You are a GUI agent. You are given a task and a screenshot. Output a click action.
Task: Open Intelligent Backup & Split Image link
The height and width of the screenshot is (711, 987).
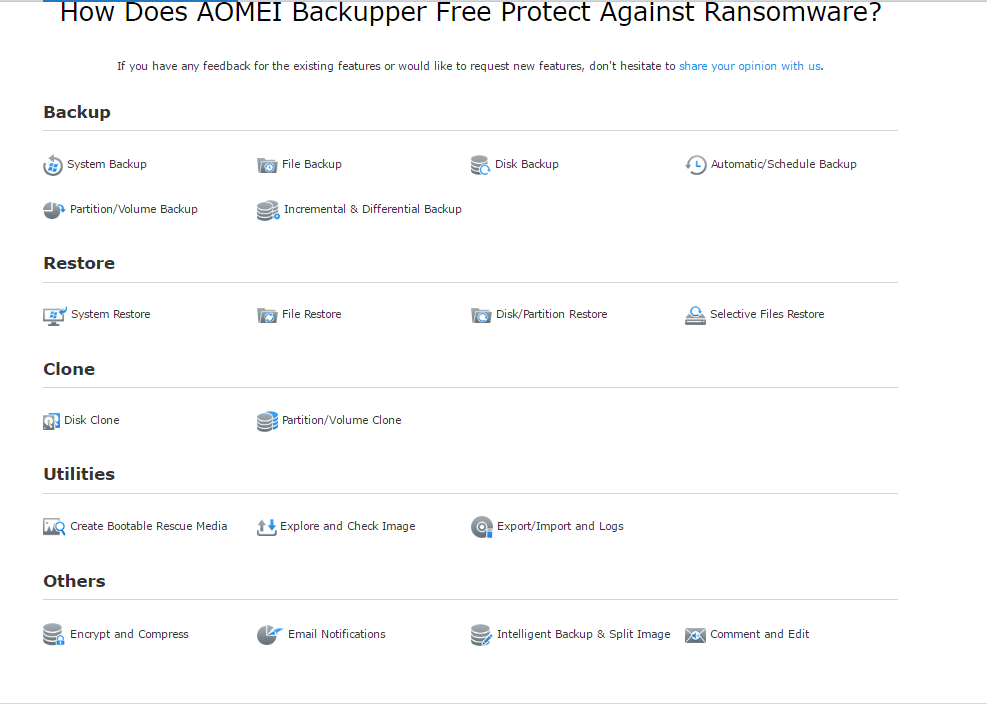point(583,634)
